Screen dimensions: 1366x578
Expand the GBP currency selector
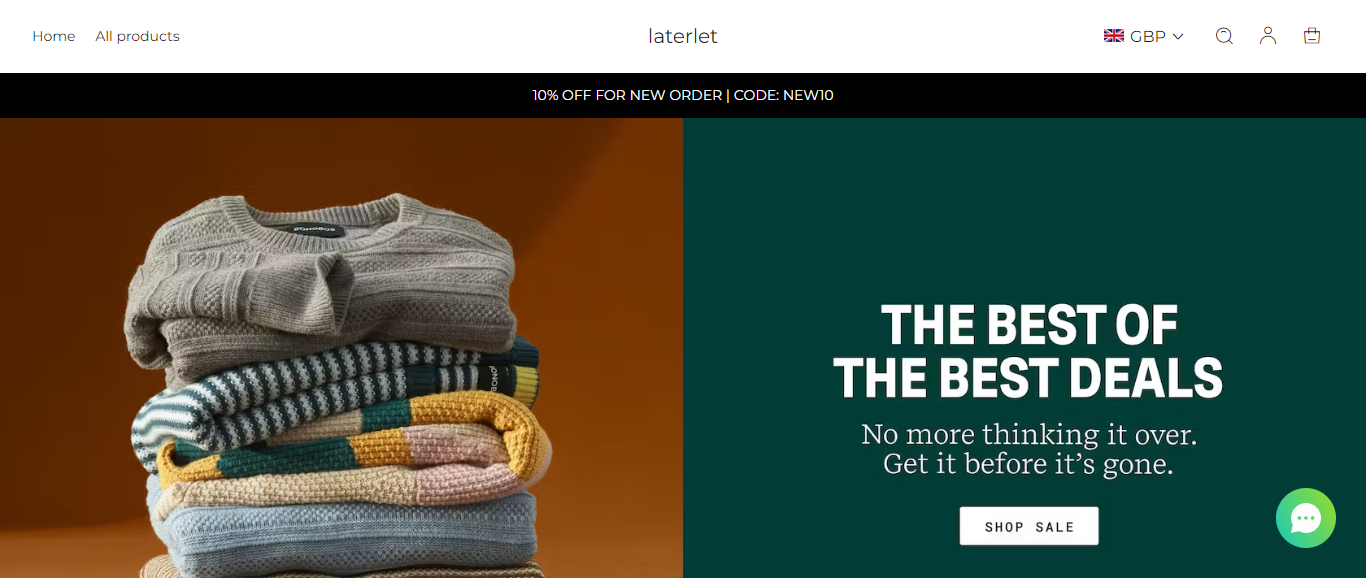[1144, 36]
